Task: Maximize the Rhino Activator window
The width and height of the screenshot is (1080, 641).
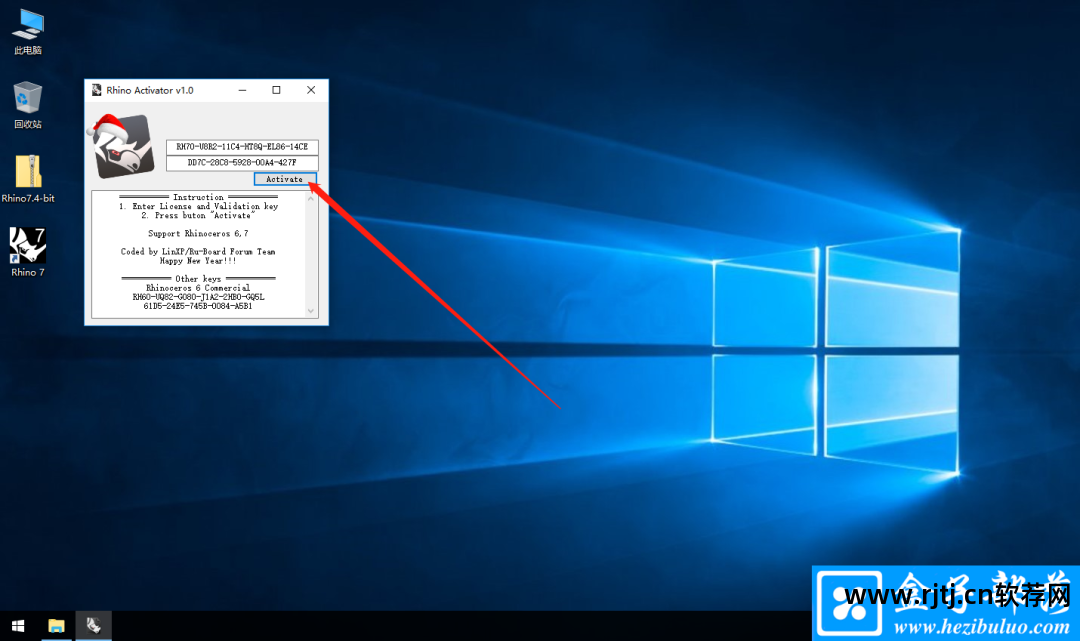Action: (276, 90)
